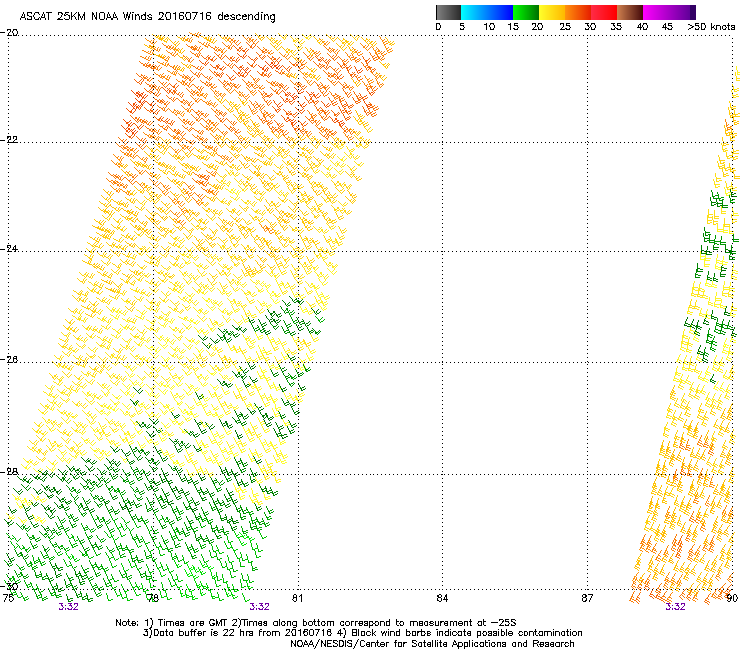Select the yellow 20-25 knots color bar segment
Screen dimensions: 740x650
point(552,12)
